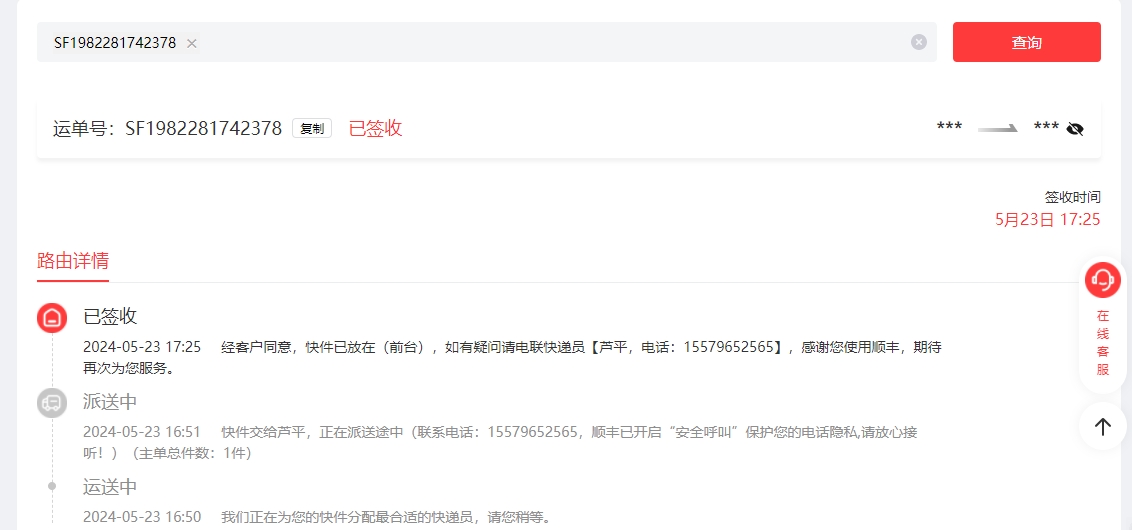1132x530 pixels.
Task: Click the 在线客服 vertical label
Action: tap(1102, 343)
